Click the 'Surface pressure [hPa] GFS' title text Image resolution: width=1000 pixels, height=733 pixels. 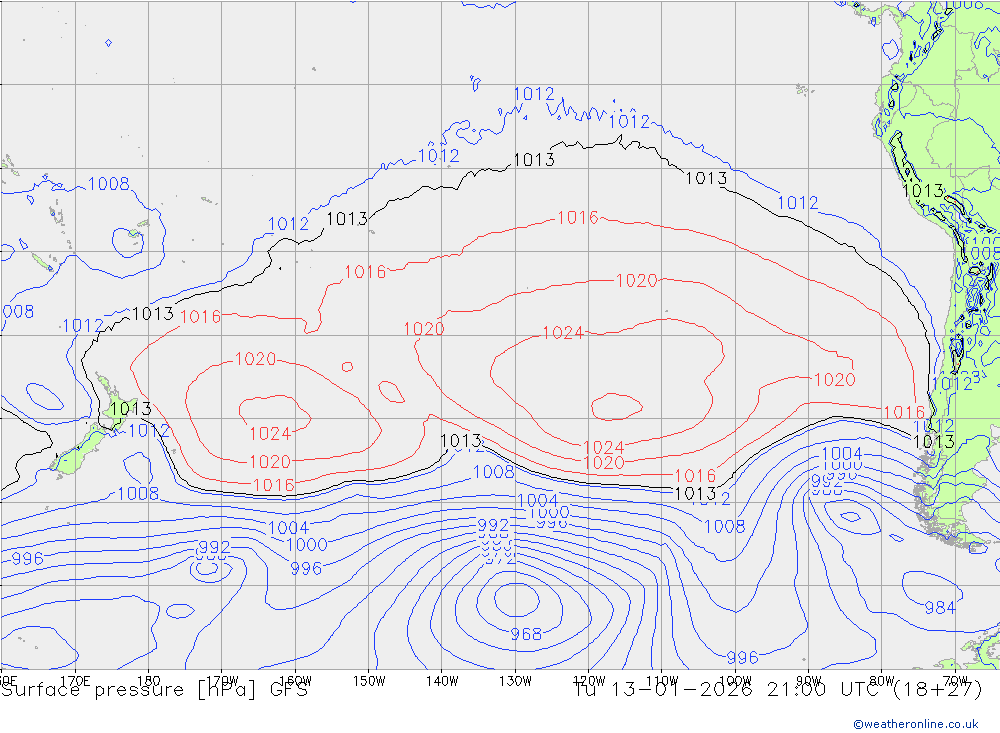[x=155, y=690]
